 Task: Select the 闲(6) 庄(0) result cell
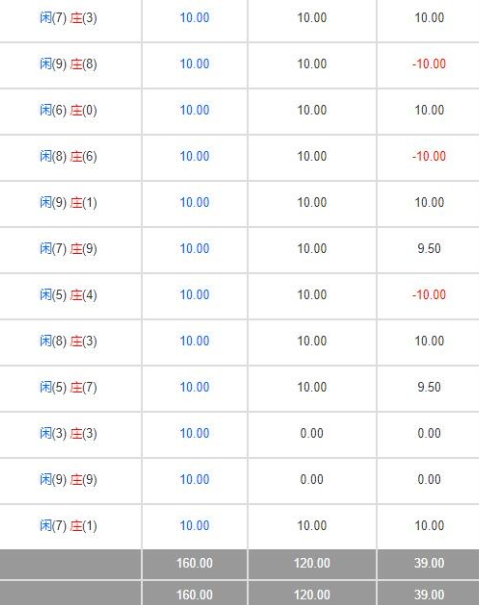coord(68,110)
